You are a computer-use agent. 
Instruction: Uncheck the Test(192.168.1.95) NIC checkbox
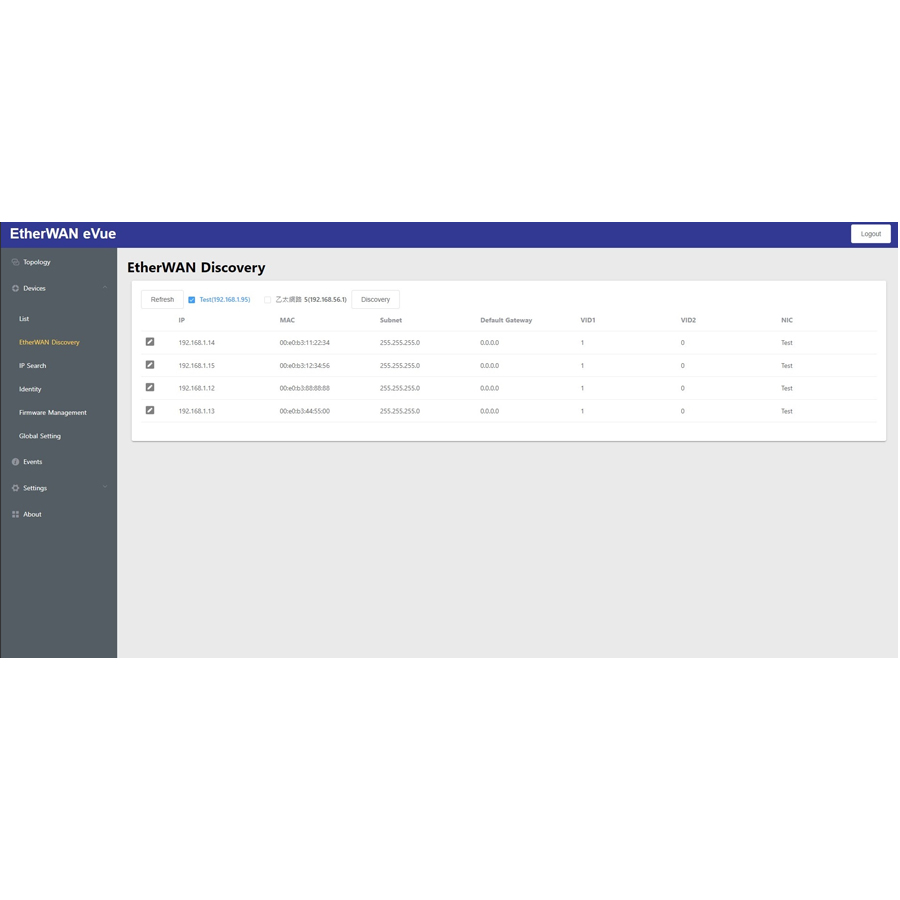(192, 300)
